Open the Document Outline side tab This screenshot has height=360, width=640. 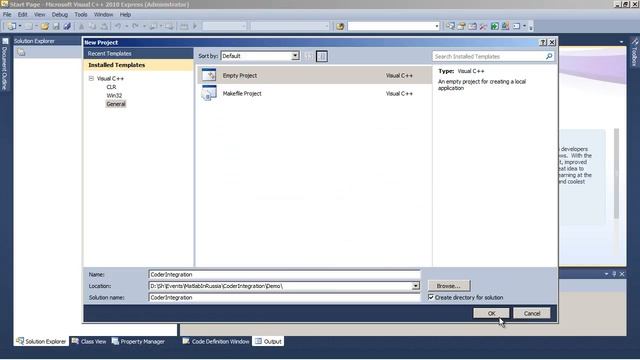[5, 65]
